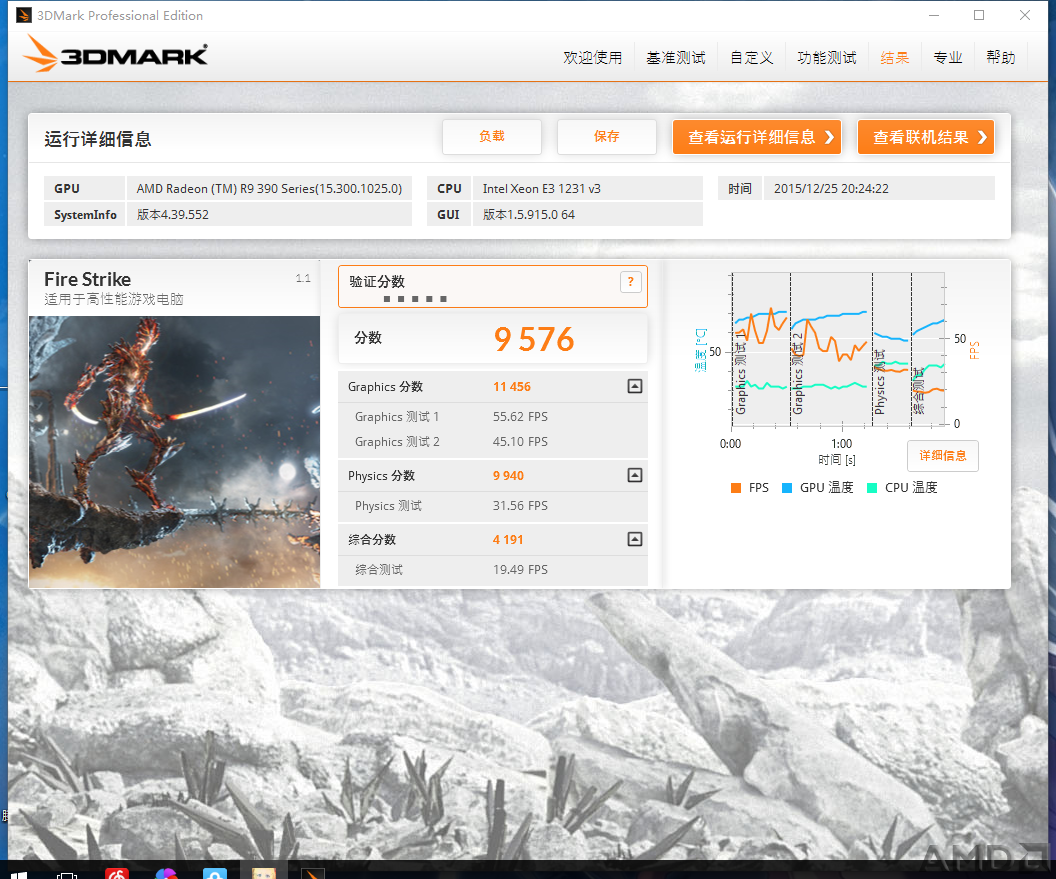This screenshot has height=879, width=1056.
Task: Open the red NetEase Music taskbar icon
Action: point(117,874)
